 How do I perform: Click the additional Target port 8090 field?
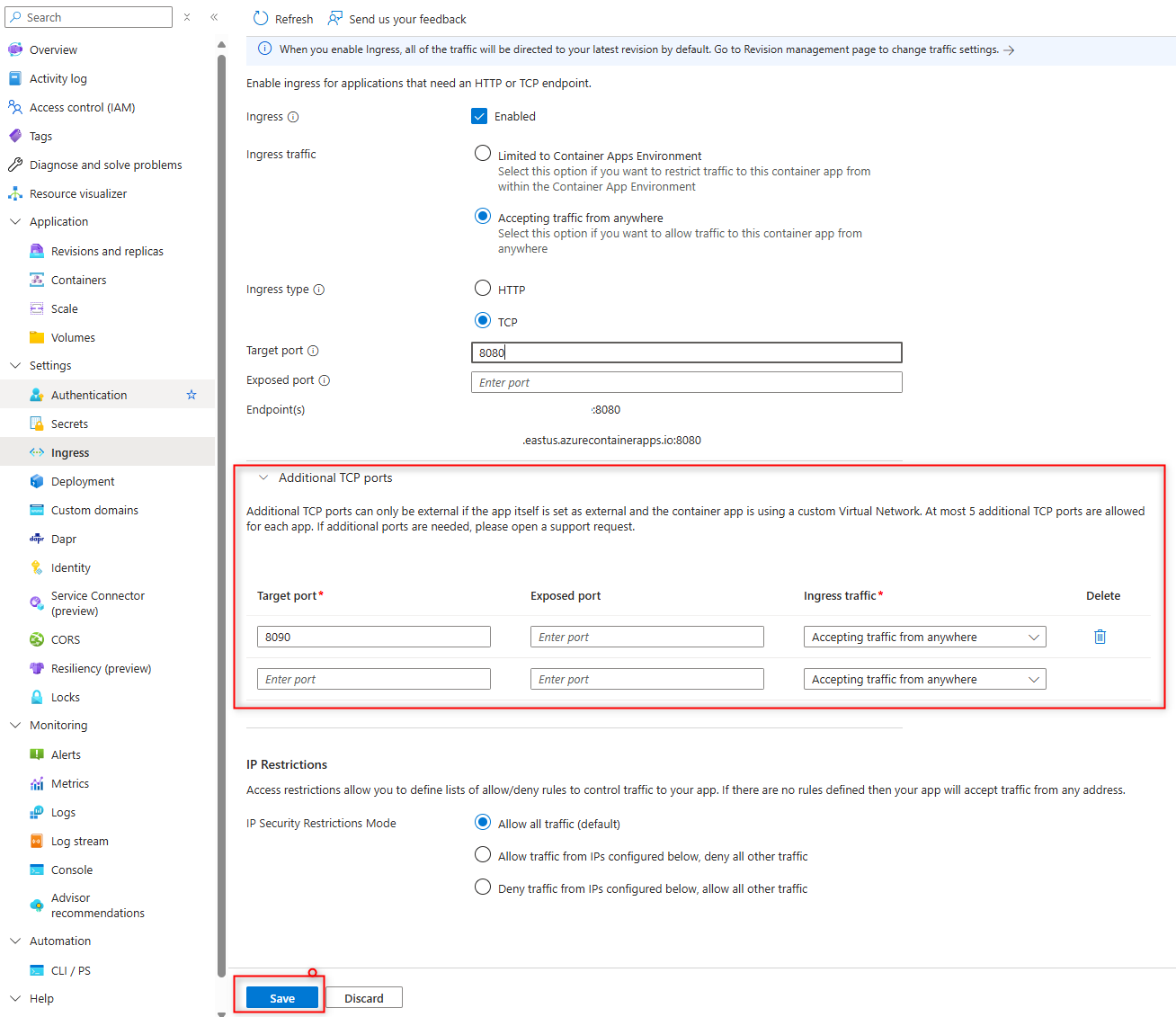click(374, 637)
